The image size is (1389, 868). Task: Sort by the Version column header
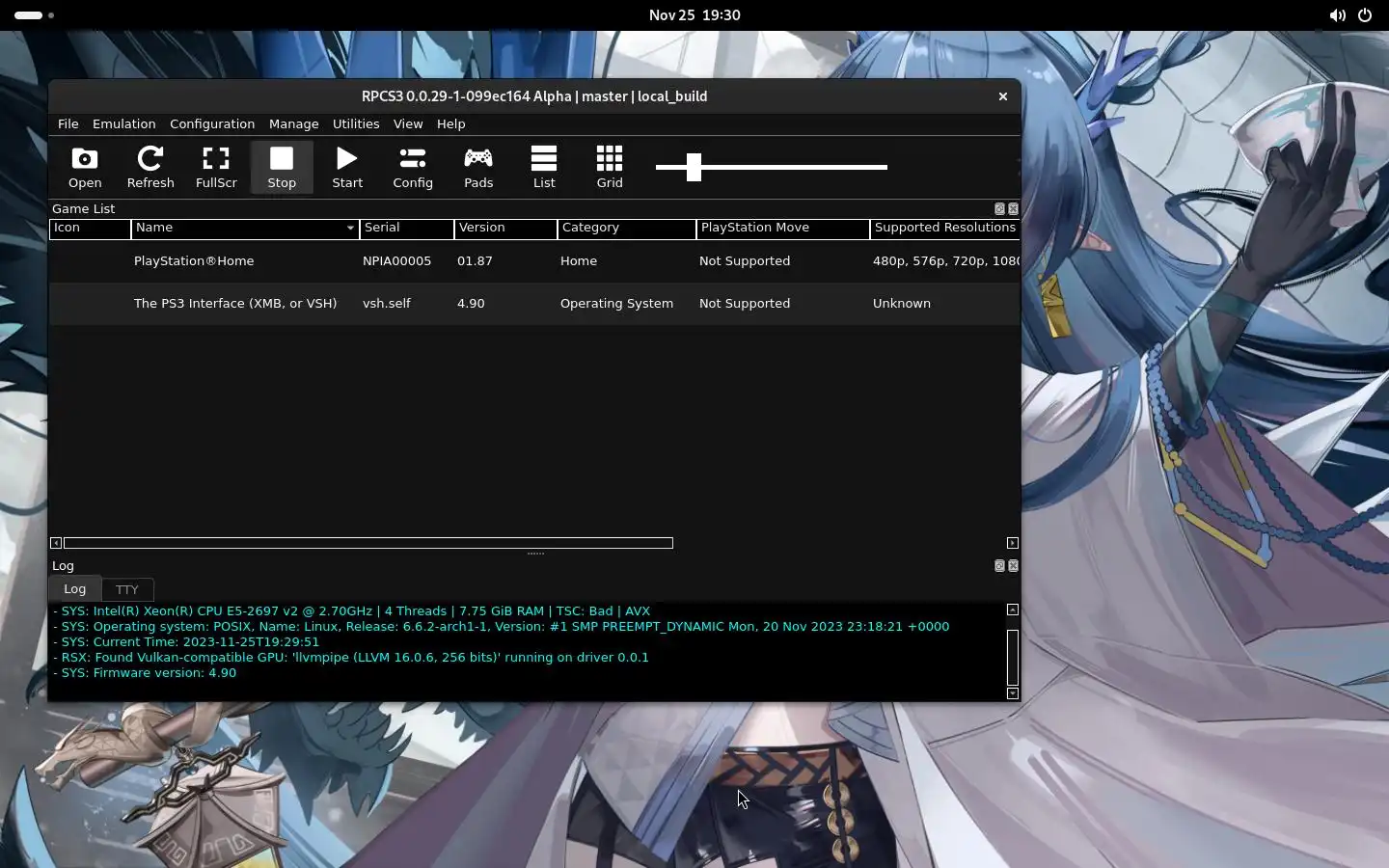pos(505,229)
